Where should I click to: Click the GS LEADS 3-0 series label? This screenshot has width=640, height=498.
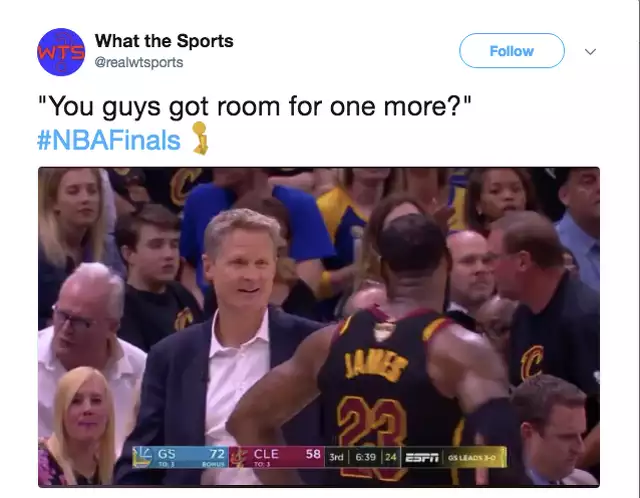click(472, 458)
